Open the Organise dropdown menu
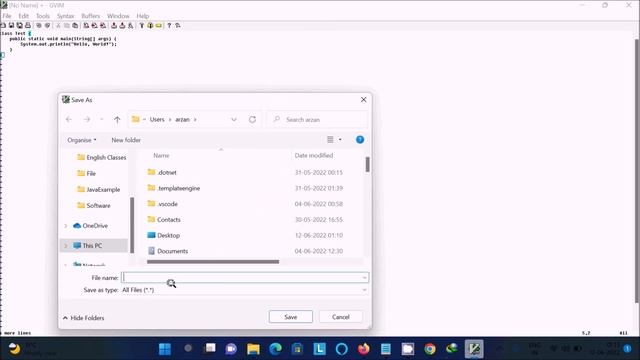The width and height of the screenshot is (640, 360). point(82,140)
